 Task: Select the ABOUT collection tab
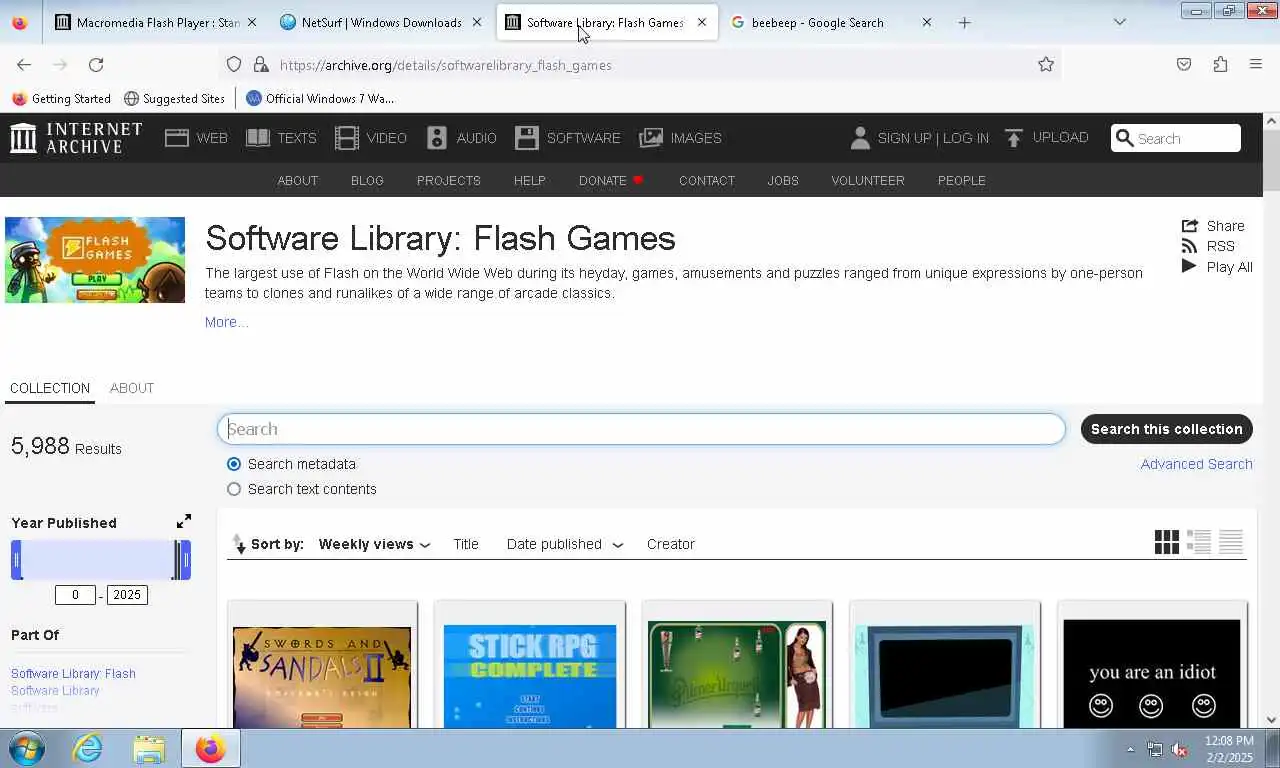tap(132, 388)
